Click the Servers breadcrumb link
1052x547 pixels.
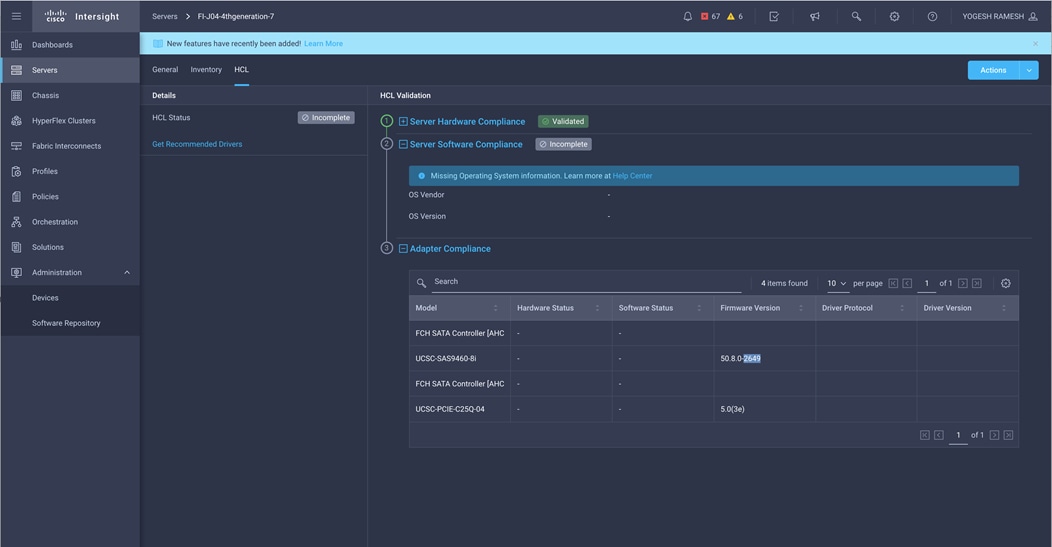coord(164,16)
